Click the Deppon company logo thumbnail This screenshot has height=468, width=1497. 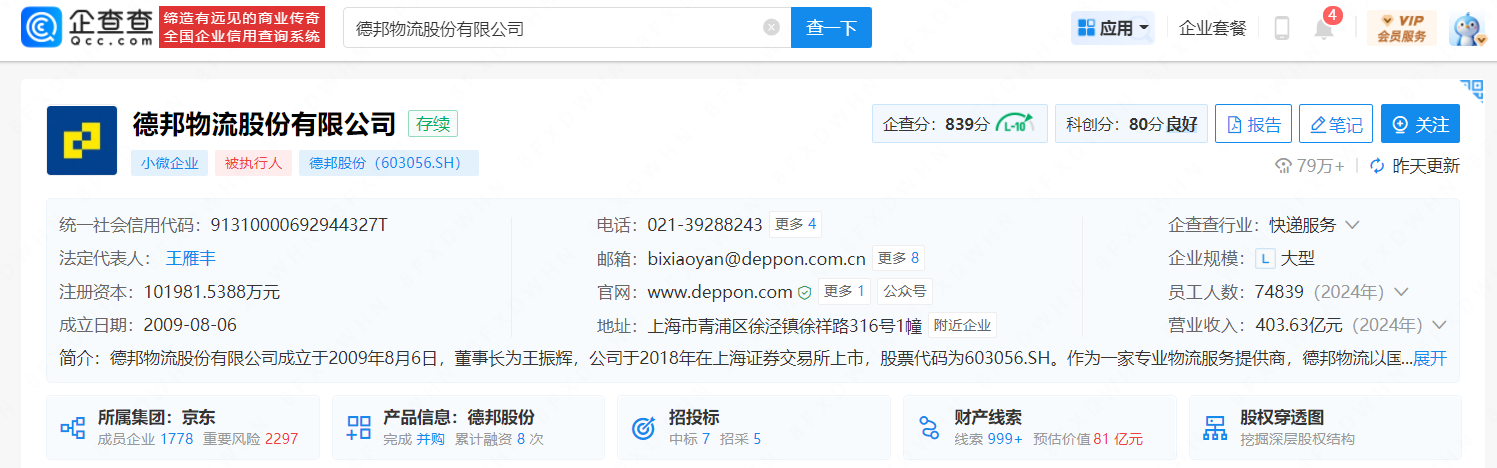click(82, 140)
